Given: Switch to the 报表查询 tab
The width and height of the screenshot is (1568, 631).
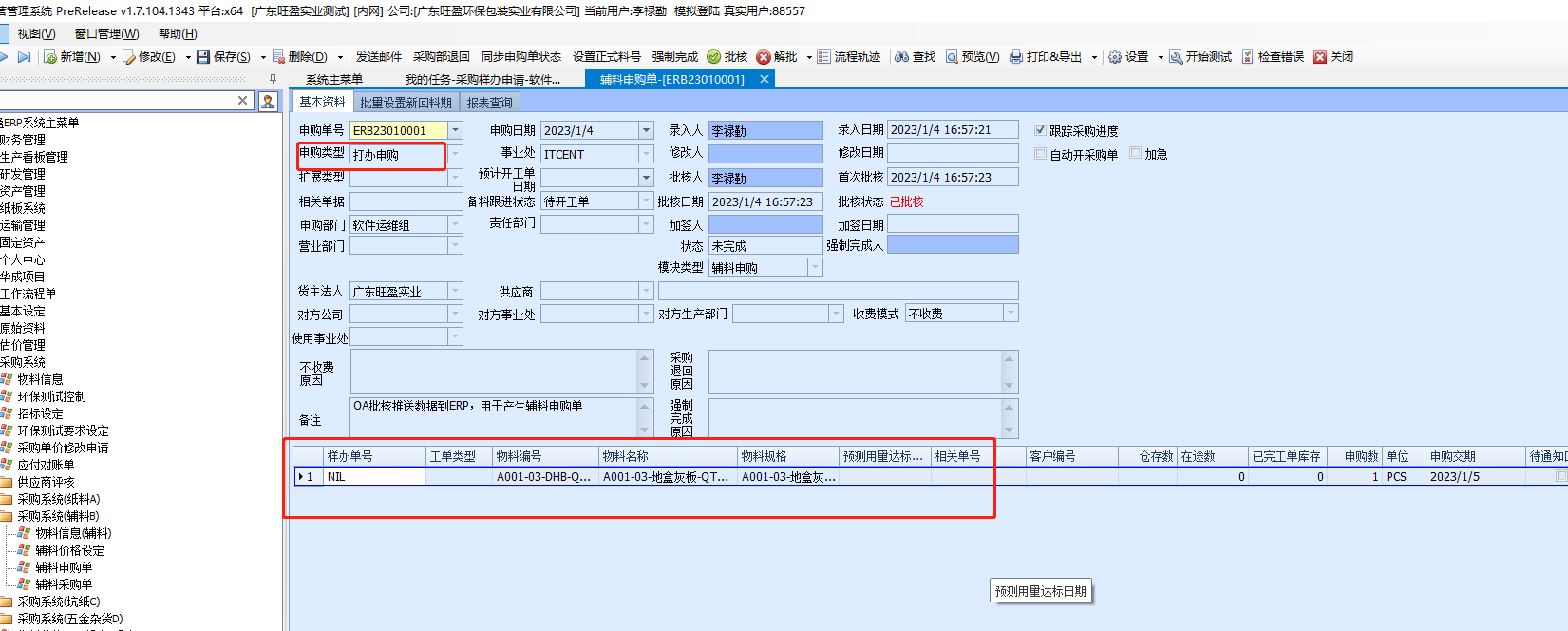Looking at the screenshot, I should pos(489,103).
